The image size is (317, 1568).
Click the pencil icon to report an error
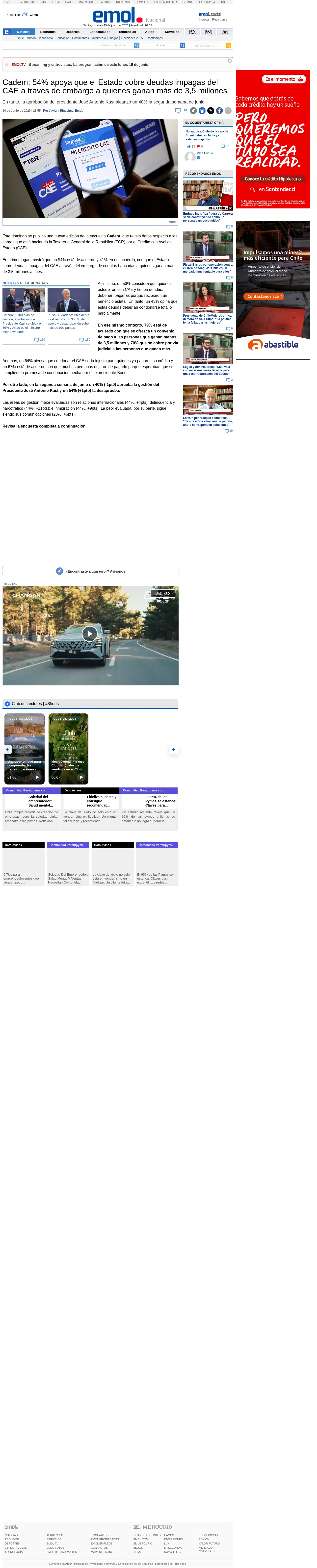point(60,571)
